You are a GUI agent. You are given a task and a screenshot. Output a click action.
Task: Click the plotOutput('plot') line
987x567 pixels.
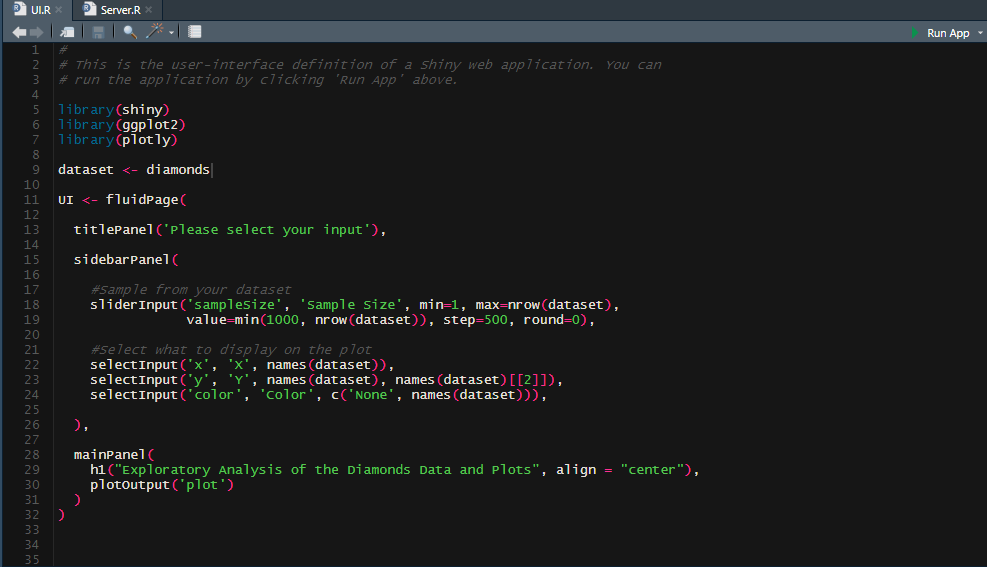[162, 485]
